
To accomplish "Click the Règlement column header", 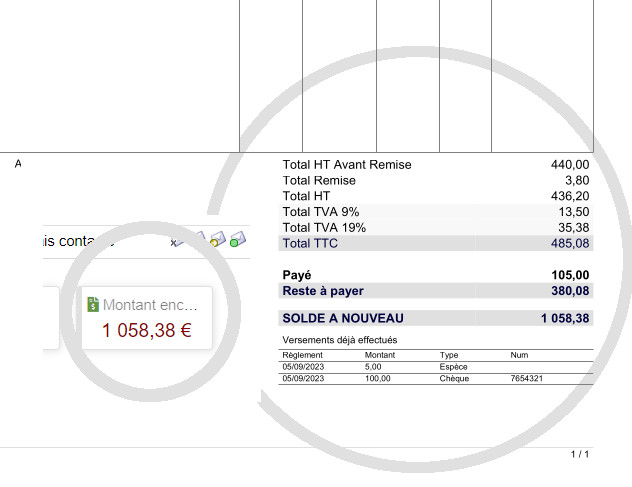I will (303, 355).
